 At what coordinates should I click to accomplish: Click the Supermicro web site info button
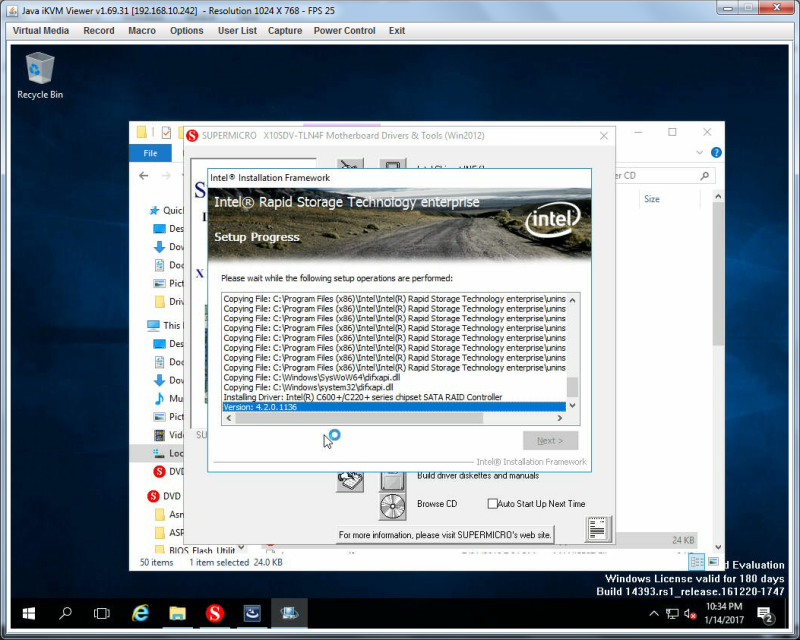pyautogui.click(x=445, y=535)
